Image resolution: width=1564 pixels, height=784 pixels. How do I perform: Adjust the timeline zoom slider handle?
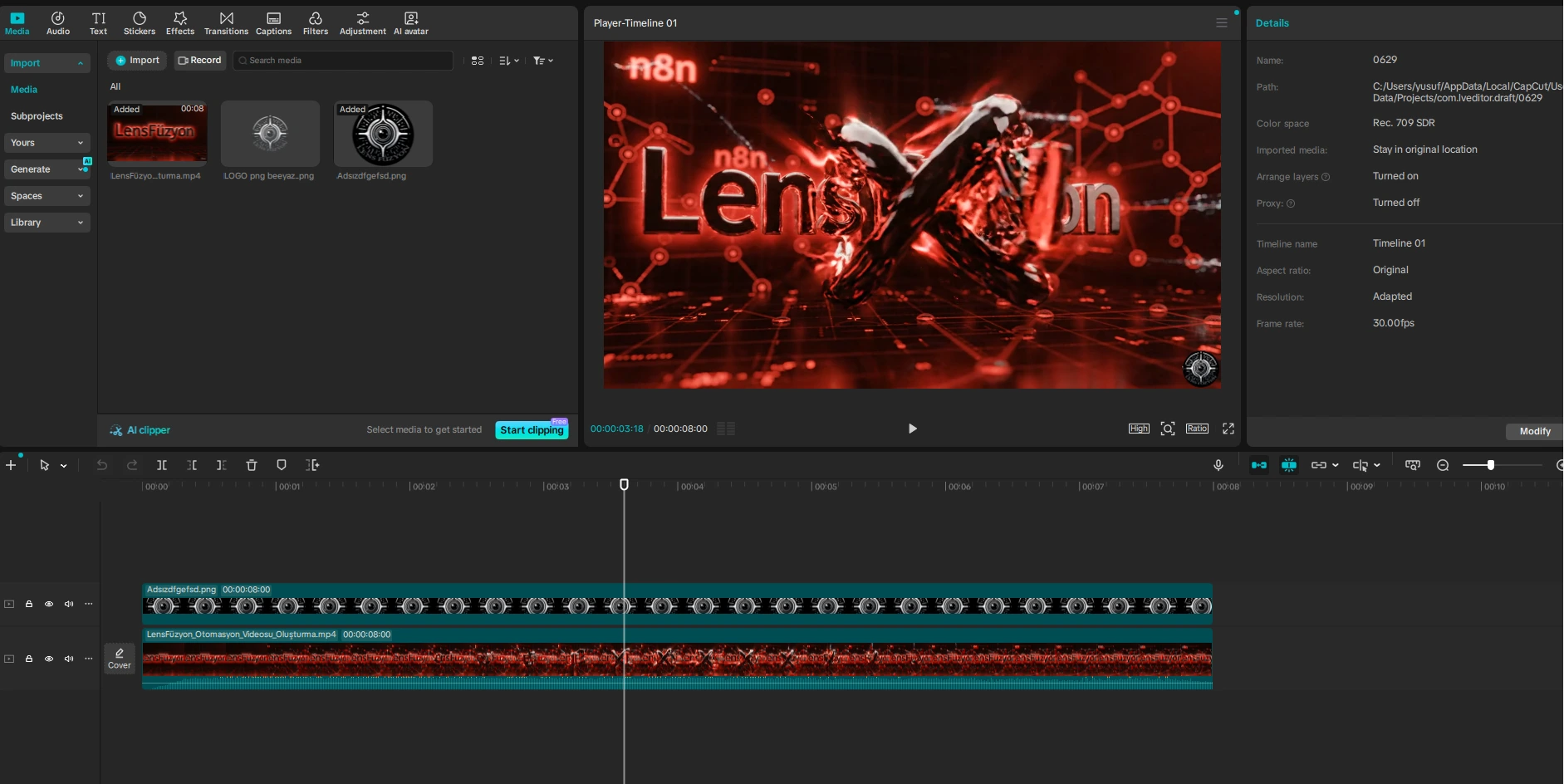tap(1491, 465)
